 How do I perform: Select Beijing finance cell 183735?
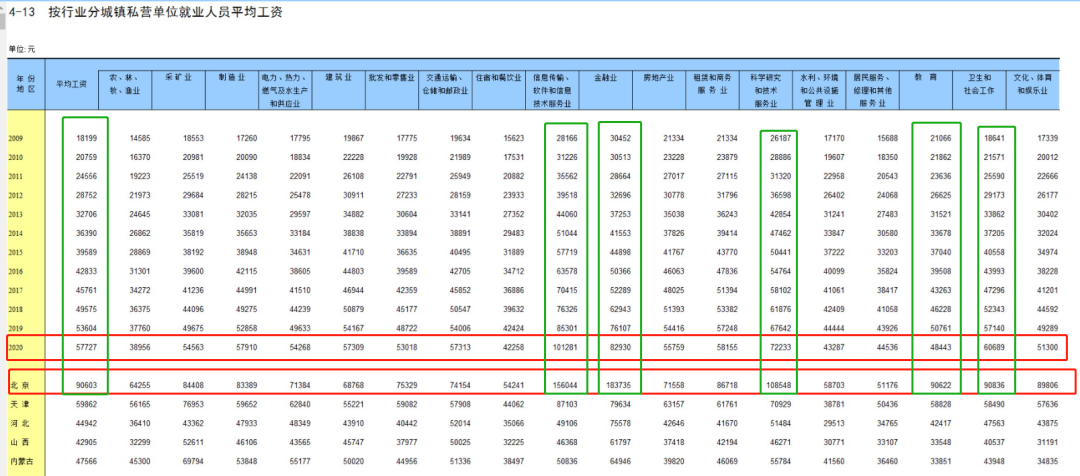pos(620,387)
